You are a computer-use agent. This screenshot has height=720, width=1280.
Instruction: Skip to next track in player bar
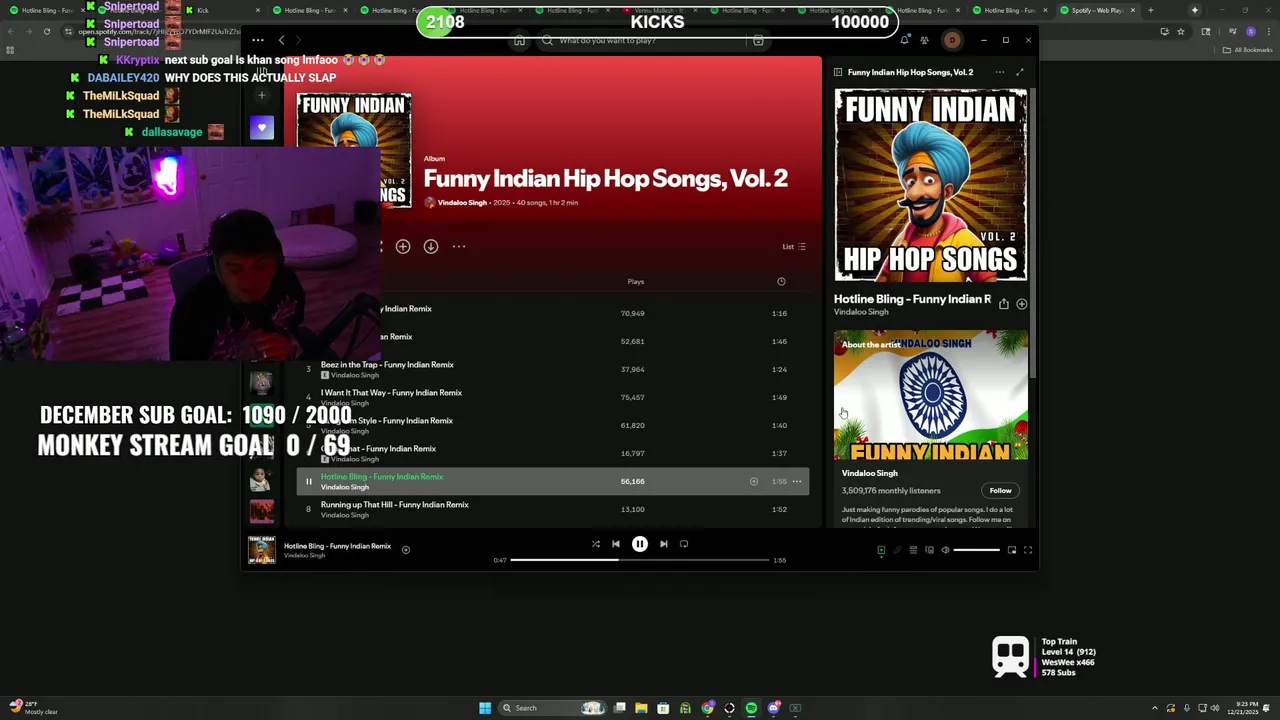tap(664, 544)
